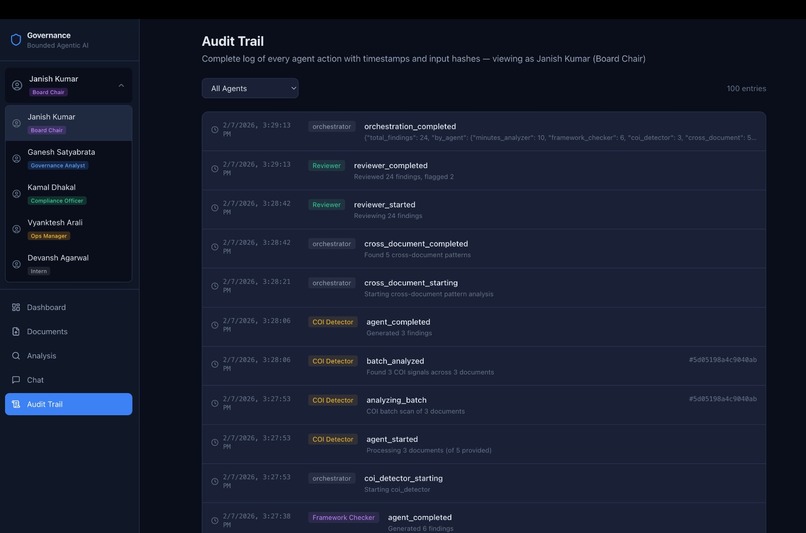This screenshot has height=533, width=806.
Task: Click the Chat bubble icon
Action: point(16,380)
